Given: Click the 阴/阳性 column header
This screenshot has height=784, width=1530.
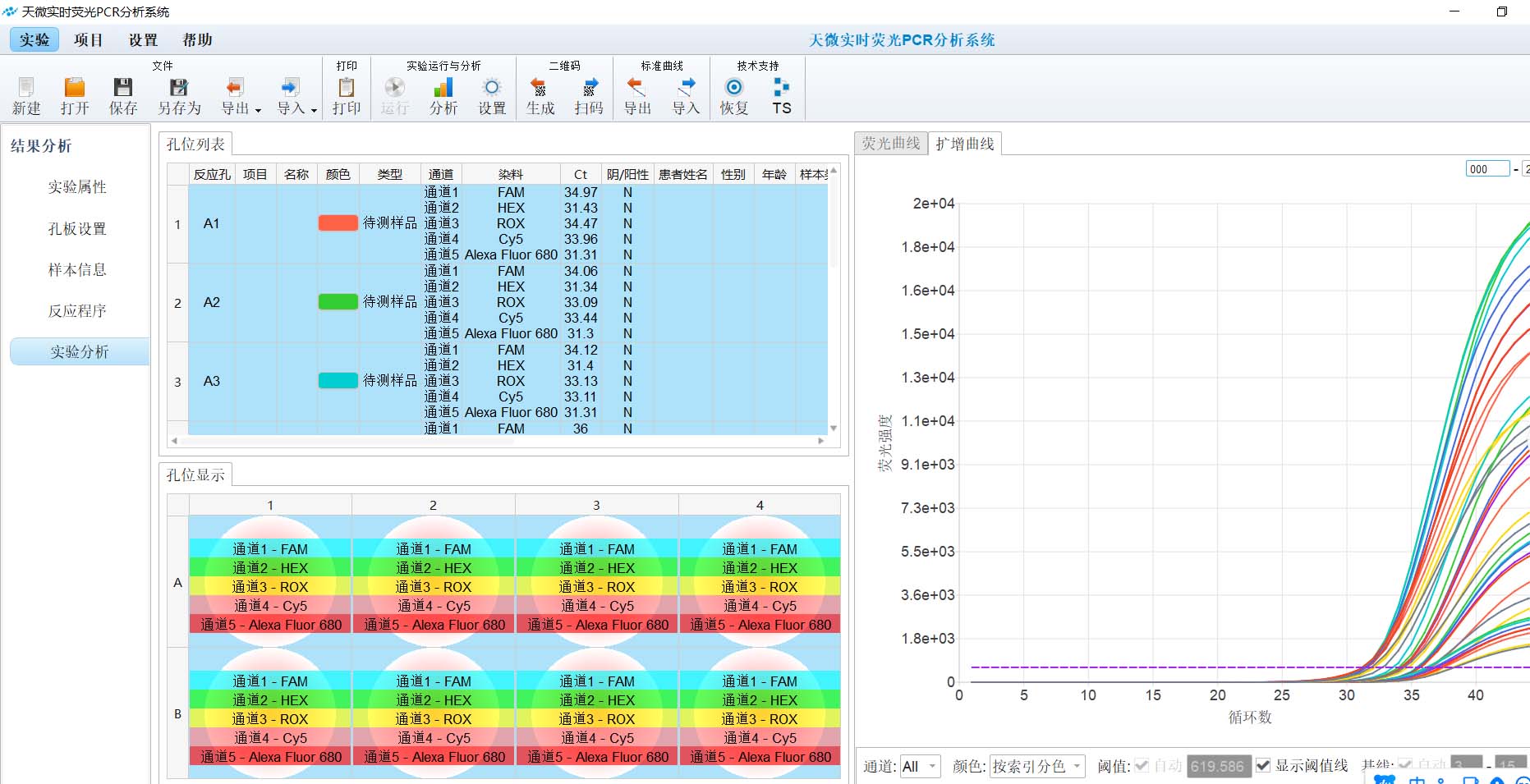Looking at the screenshot, I should tap(627, 174).
